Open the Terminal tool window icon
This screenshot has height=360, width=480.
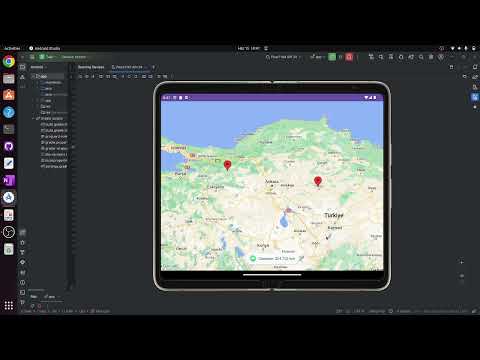[22, 292]
